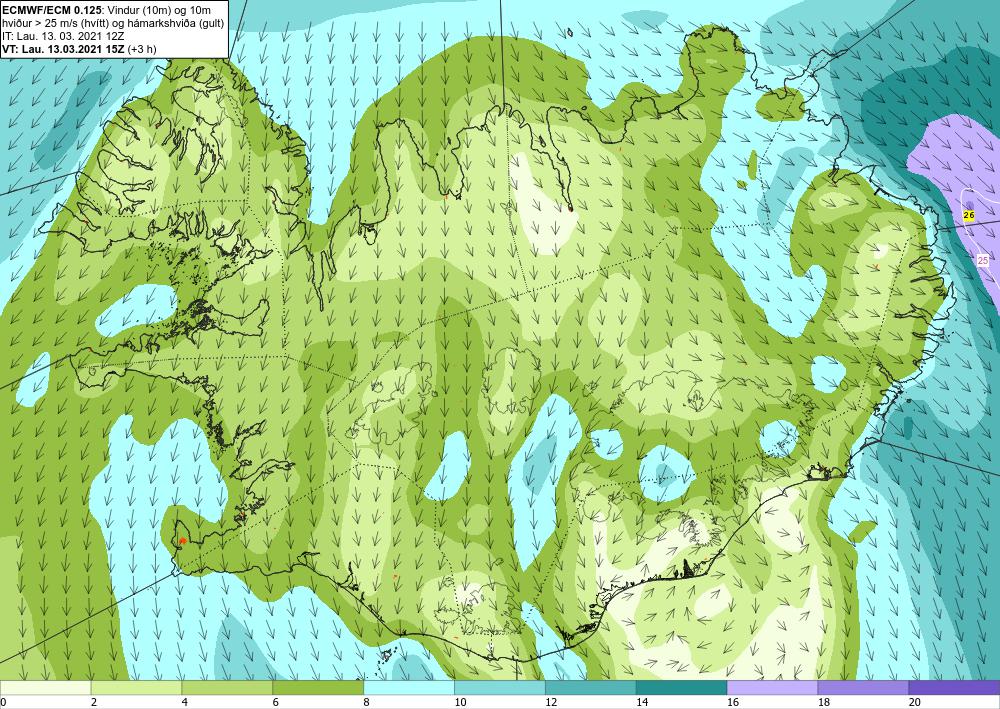This screenshot has height=709, width=1000.
Task: Click the title line 'ECMWF/ECM 0.125: Vindur (10m) og 10m'
Action: point(107,10)
